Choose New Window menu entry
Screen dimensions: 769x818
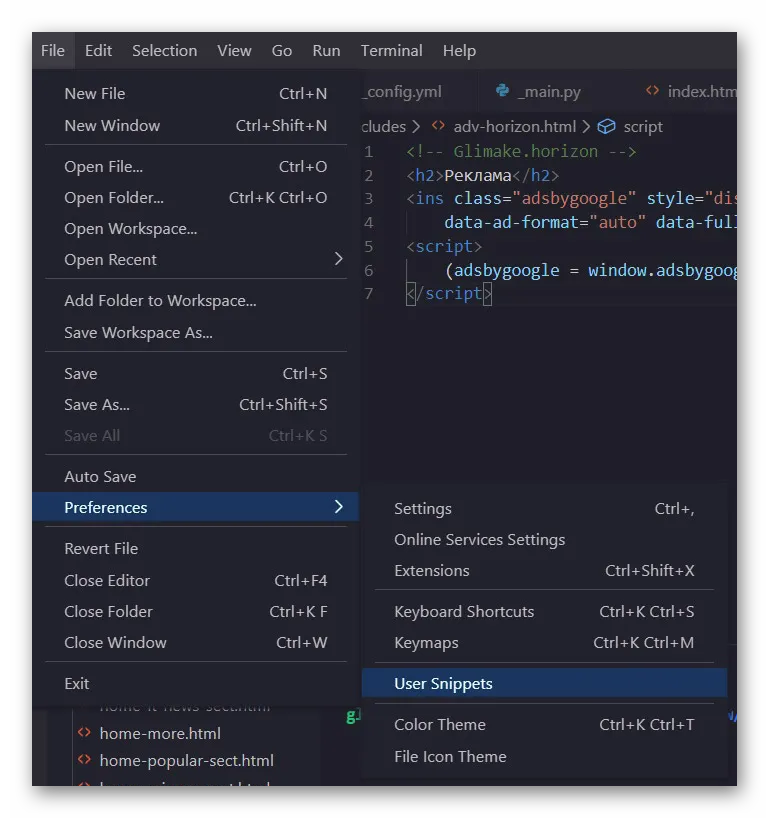point(196,126)
